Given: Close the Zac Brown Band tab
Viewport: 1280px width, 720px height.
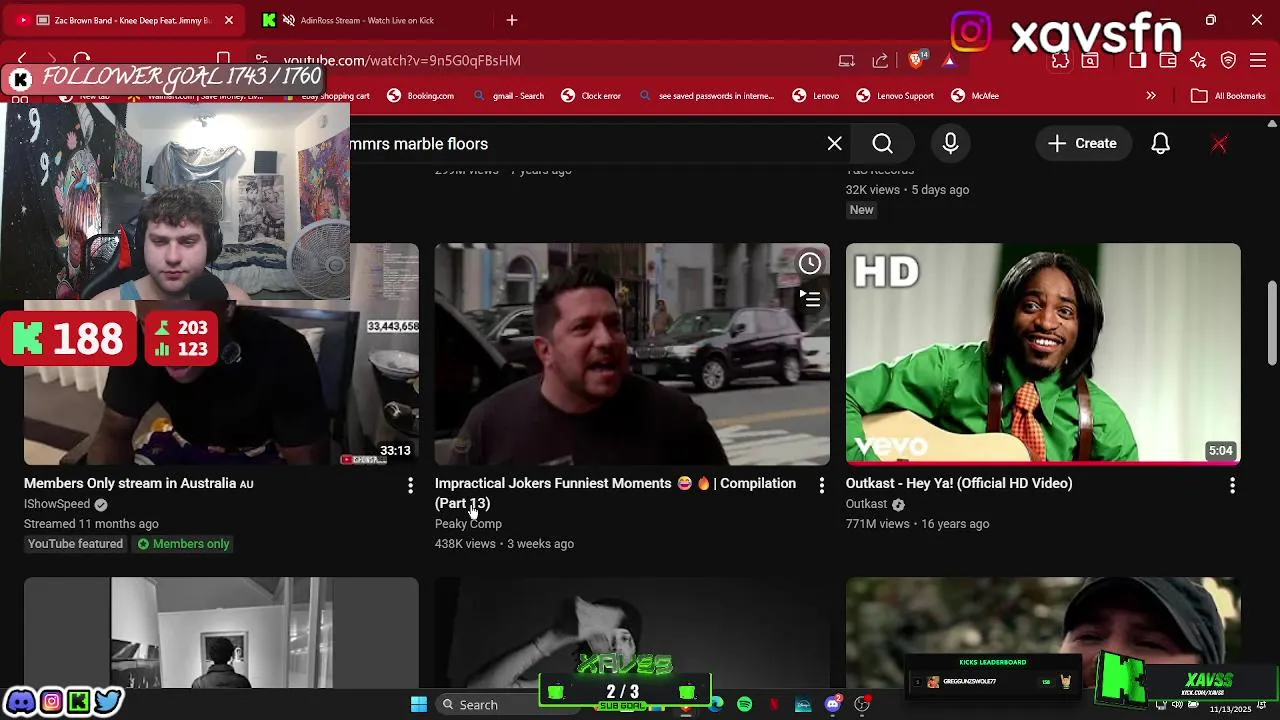Looking at the screenshot, I should (228, 20).
